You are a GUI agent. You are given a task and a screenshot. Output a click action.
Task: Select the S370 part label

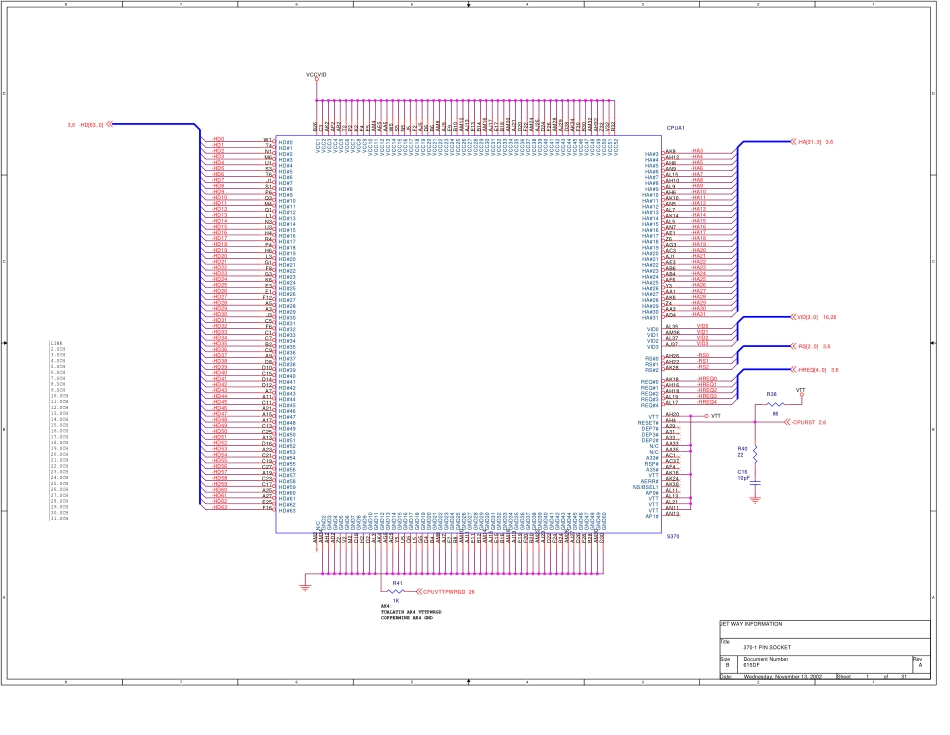673,537
